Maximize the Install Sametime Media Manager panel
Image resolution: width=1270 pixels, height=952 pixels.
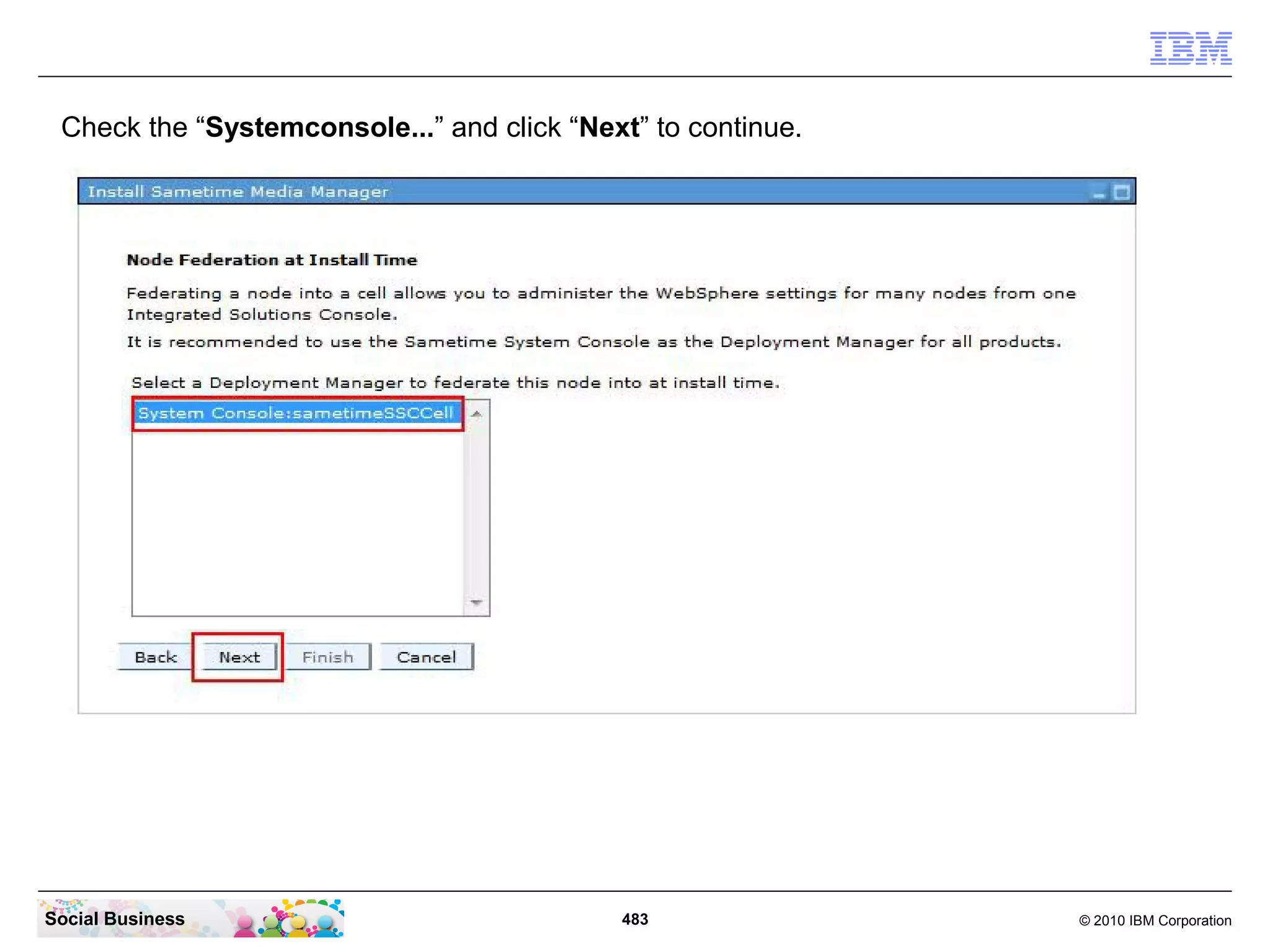(1121, 192)
